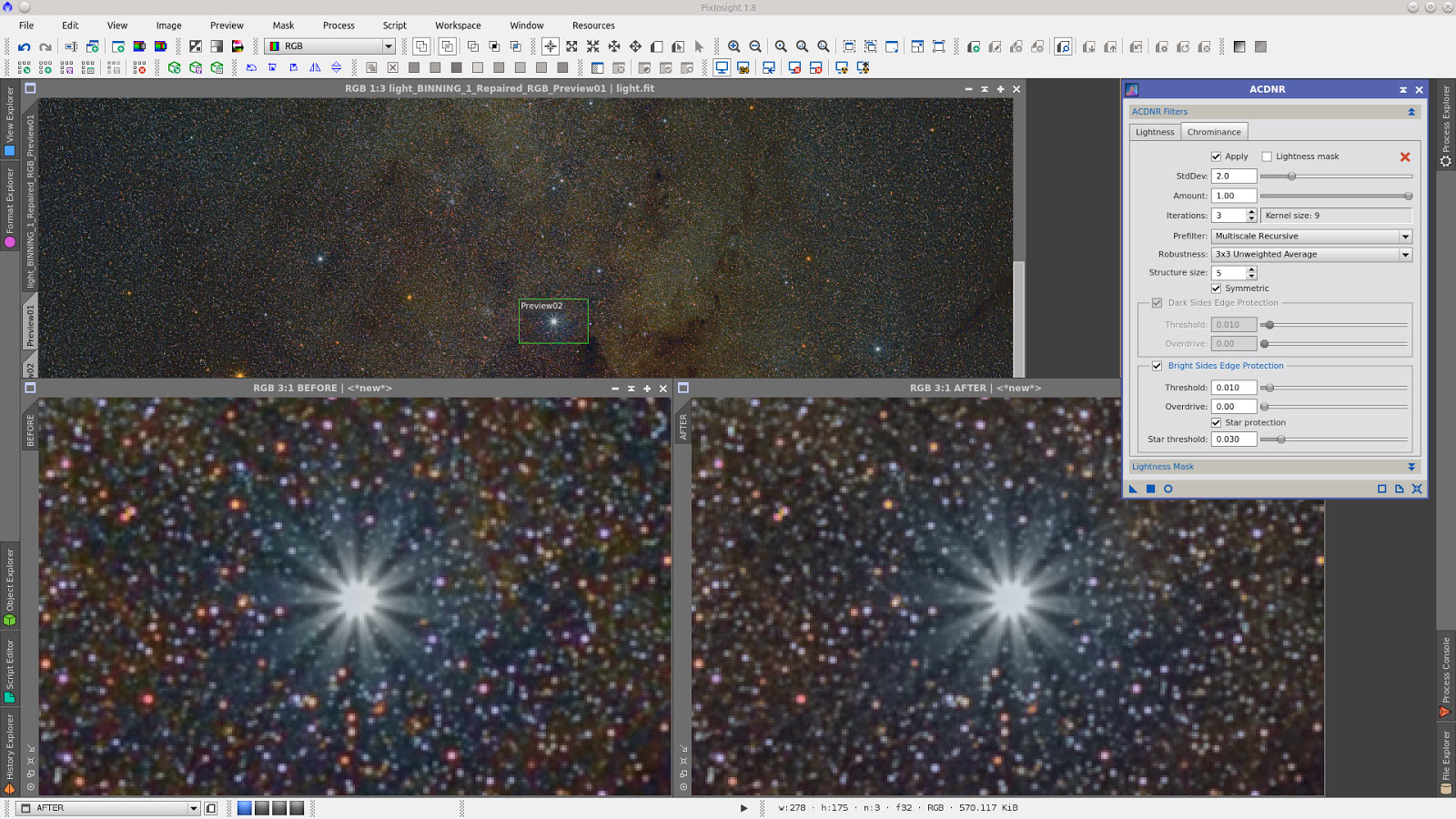
Task: Click the Undo arrow in the toolbar
Action: (x=24, y=46)
